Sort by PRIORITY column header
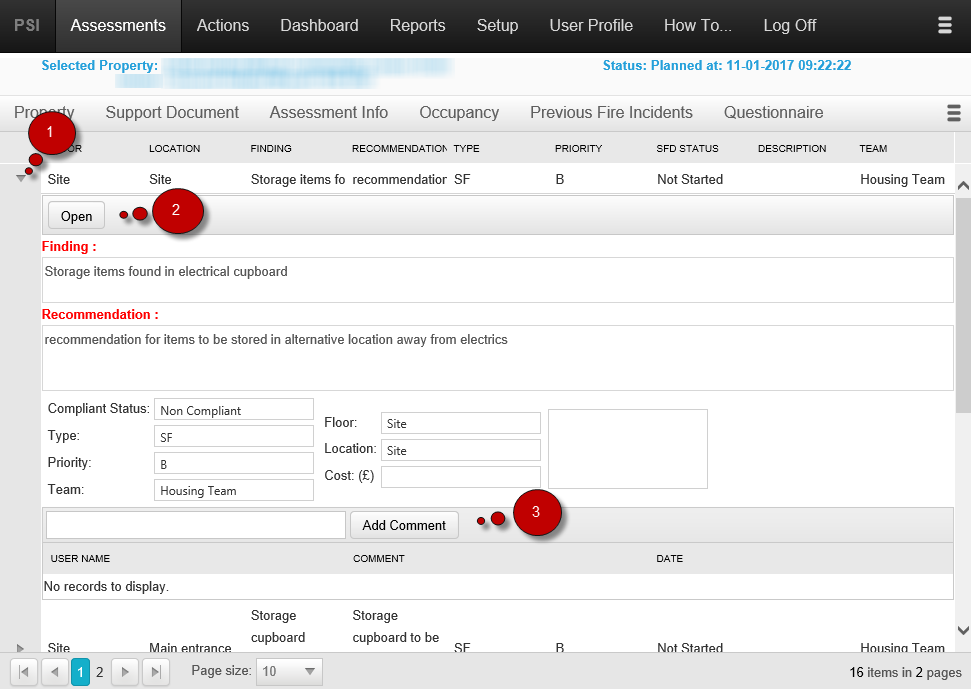The image size is (971, 689). 578,149
